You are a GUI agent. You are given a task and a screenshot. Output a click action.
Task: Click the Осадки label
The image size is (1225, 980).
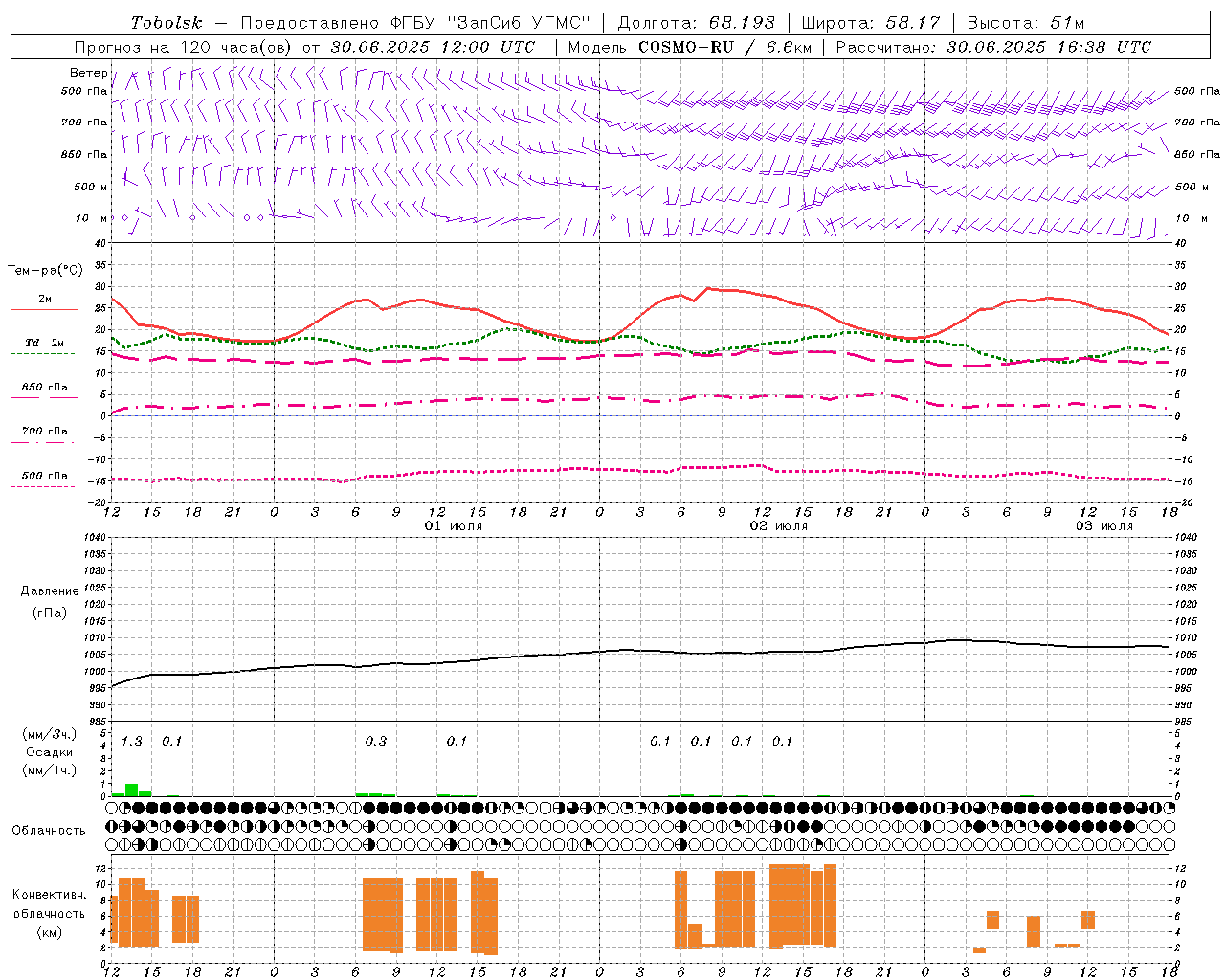(50, 752)
